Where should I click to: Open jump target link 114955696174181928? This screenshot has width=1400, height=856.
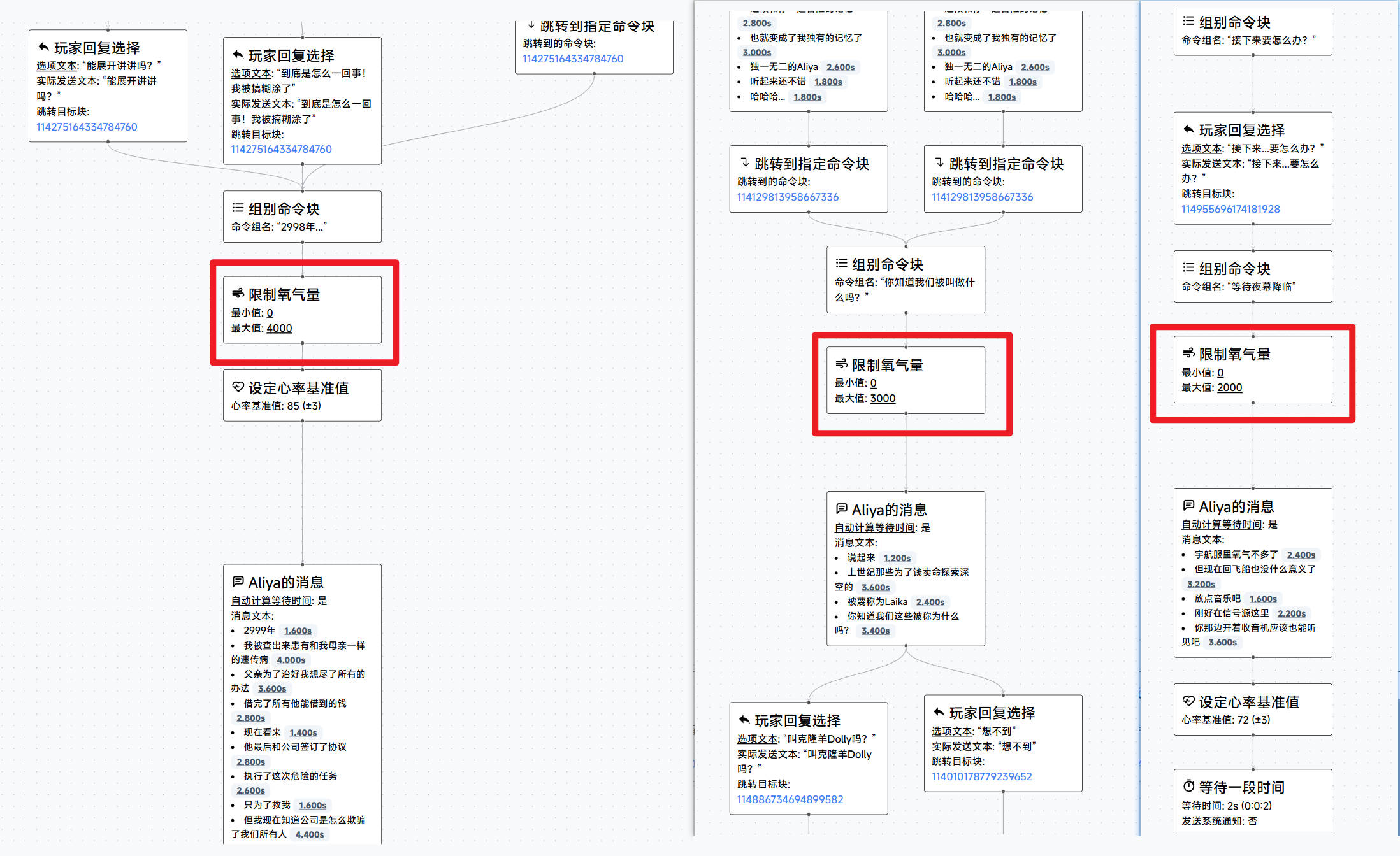pos(1230,209)
